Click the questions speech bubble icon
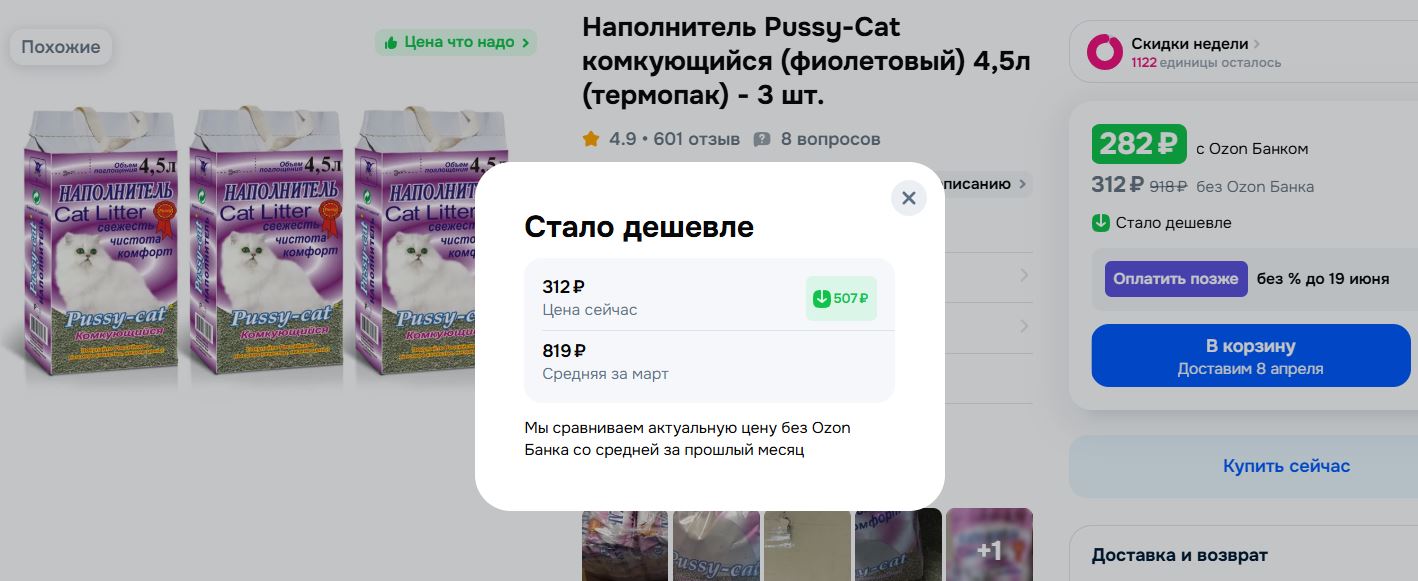Viewport: 1418px width, 581px height. tap(762, 139)
